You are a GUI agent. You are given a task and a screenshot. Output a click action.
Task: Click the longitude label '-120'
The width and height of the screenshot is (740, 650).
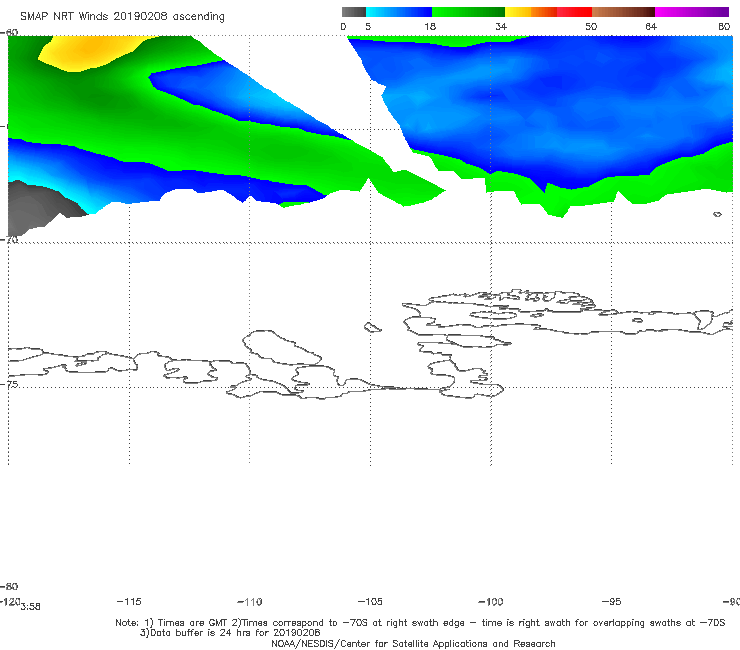[x=10, y=601]
